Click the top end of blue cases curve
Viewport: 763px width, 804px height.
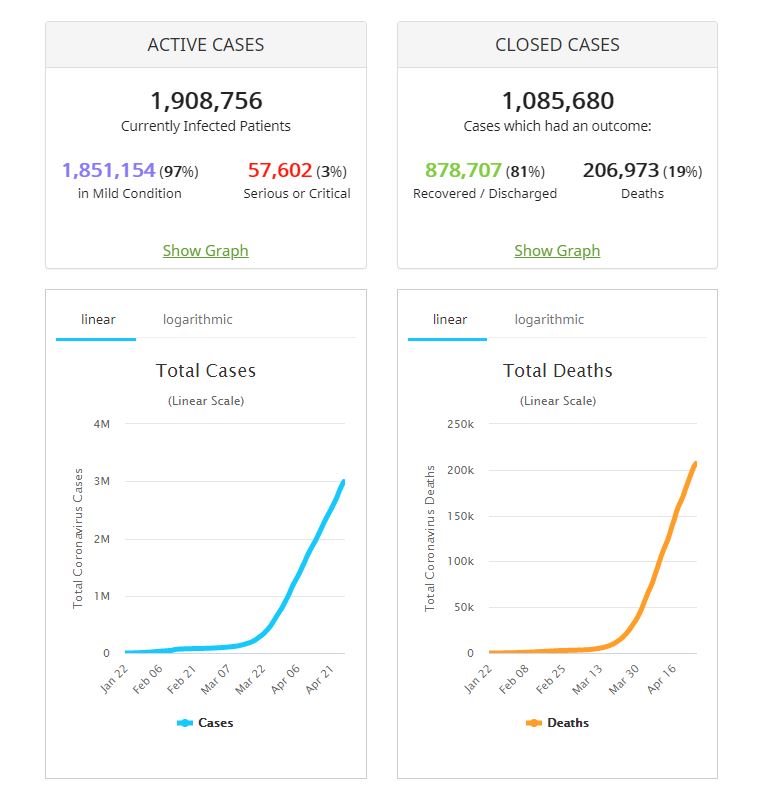click(343, 482)
